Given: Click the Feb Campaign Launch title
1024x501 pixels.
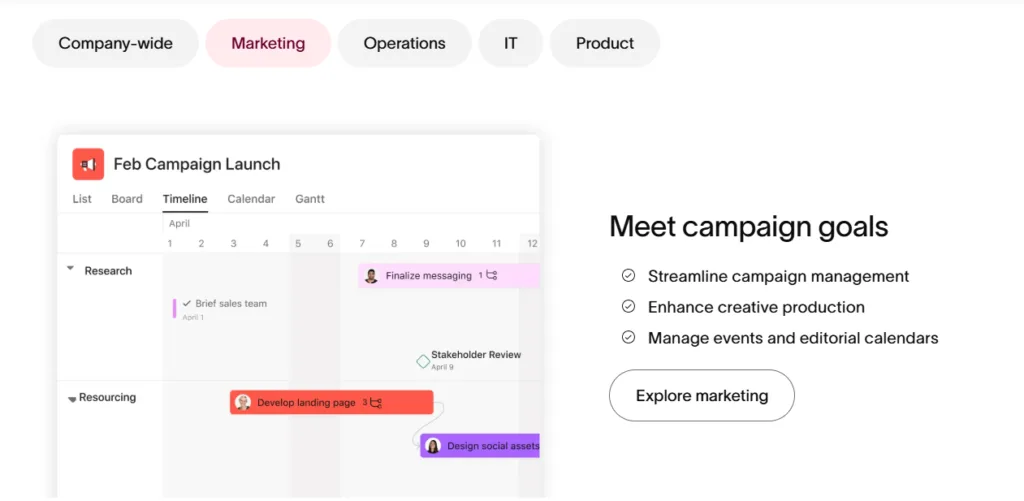Looking at the screenshot, I should click(x=197, y=164).
